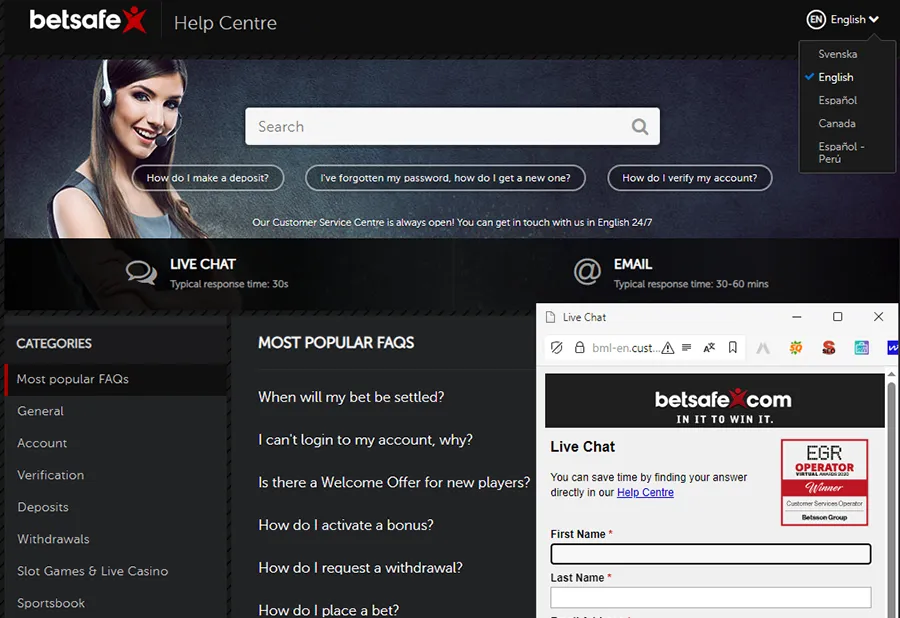The image size is (900, 618).
Task: Click the warning triangle icon in address bar
Action: (668, 348)
